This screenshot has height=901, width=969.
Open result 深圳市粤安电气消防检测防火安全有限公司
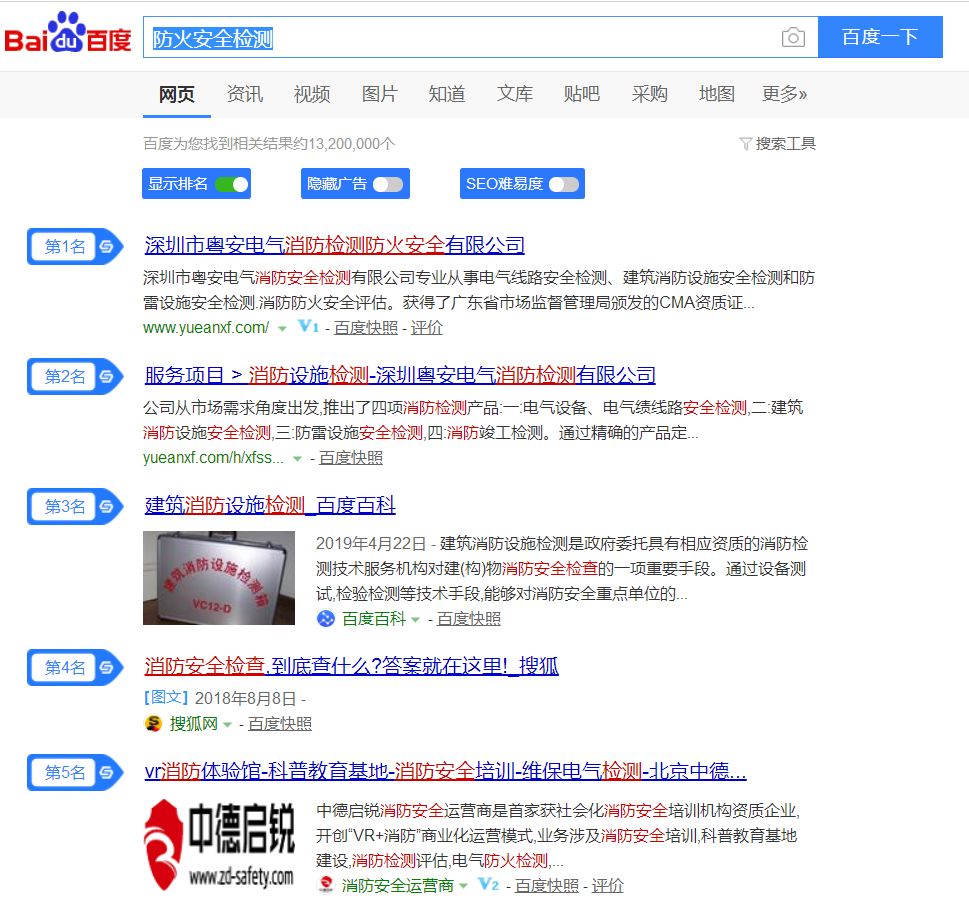pos(334,245)
